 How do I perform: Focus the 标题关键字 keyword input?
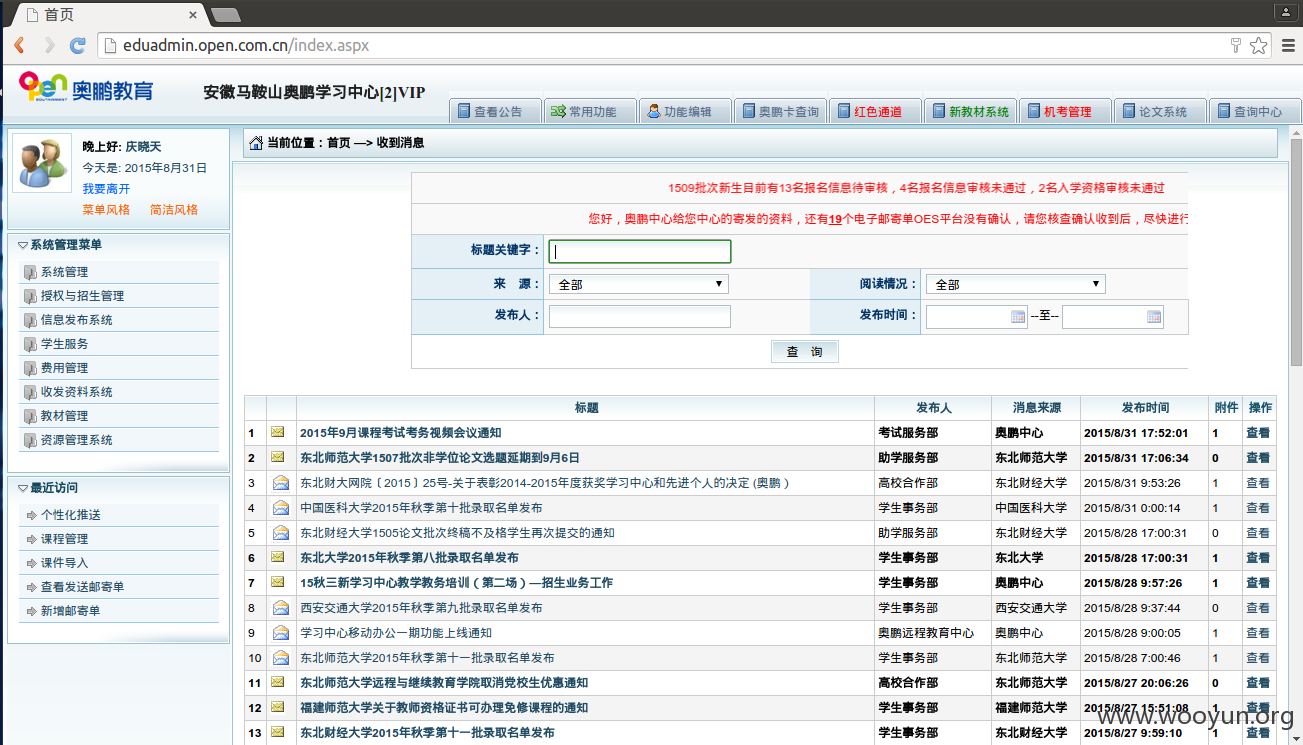click(x=640, y=252)
